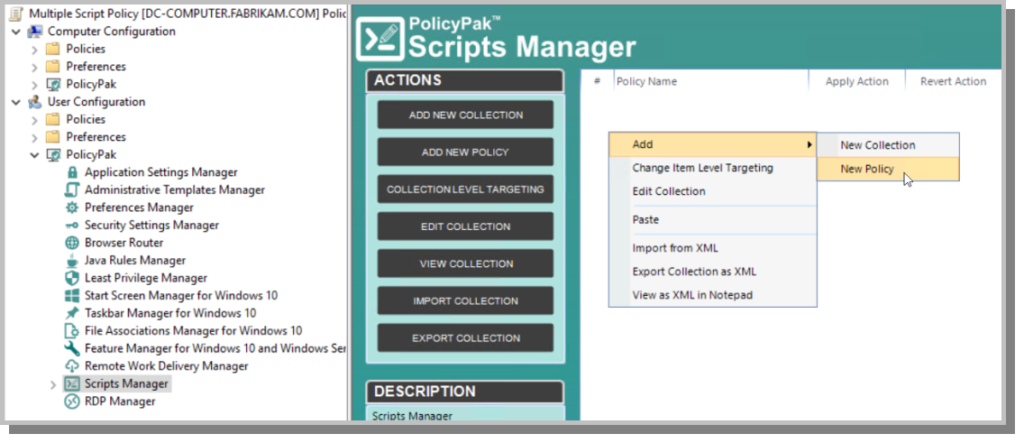This screenshot has width=1024, height=443.
Task: Select the Preferences Manager gear icon
Action: [72, 208]
